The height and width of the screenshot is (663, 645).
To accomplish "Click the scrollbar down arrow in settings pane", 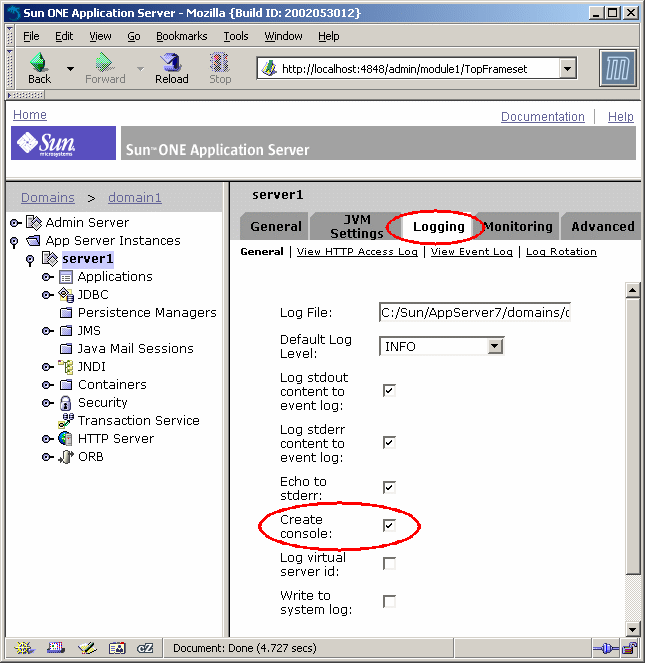I will coord(632,629).
